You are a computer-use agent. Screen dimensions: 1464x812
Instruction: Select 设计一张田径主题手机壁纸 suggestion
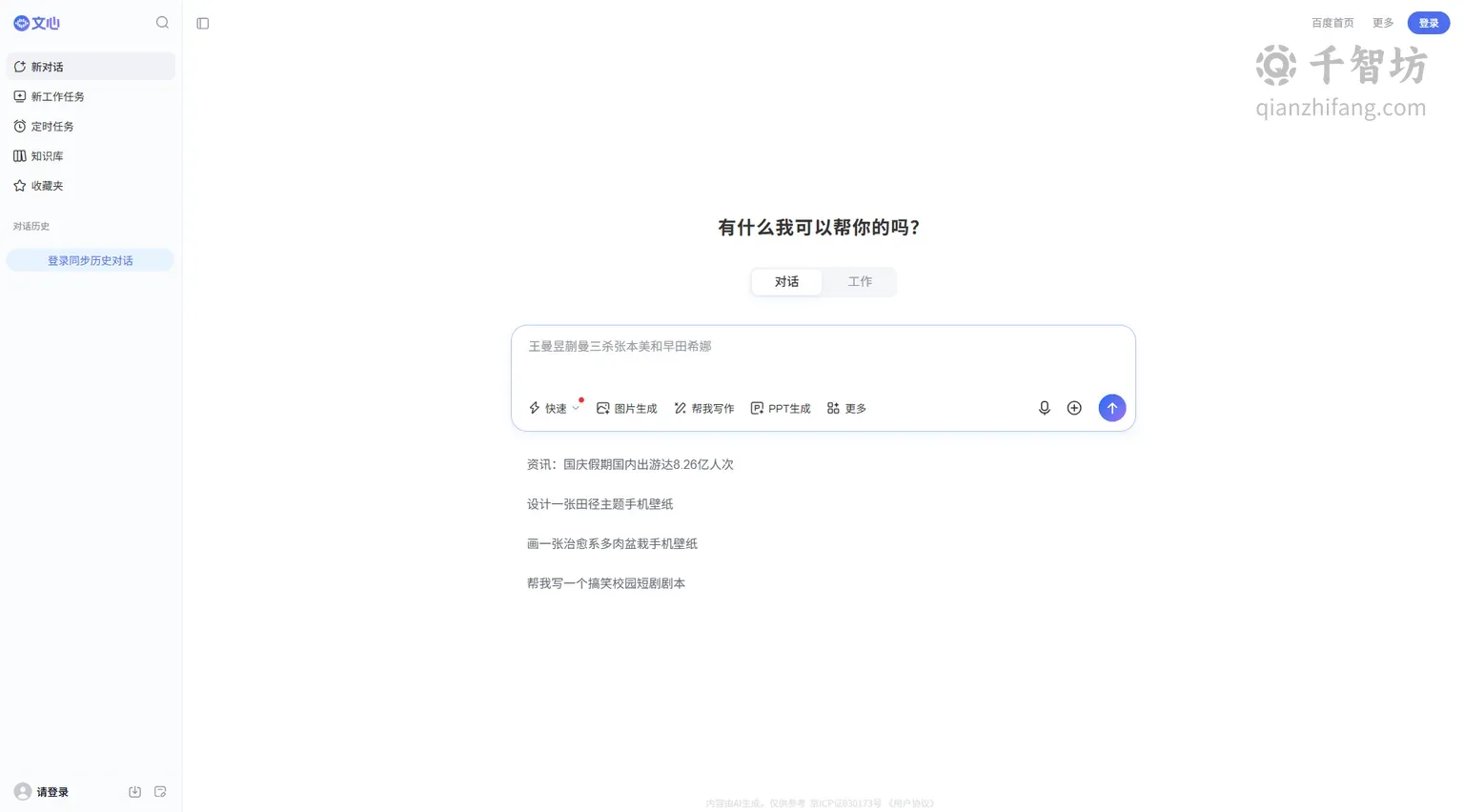[600, 504]
